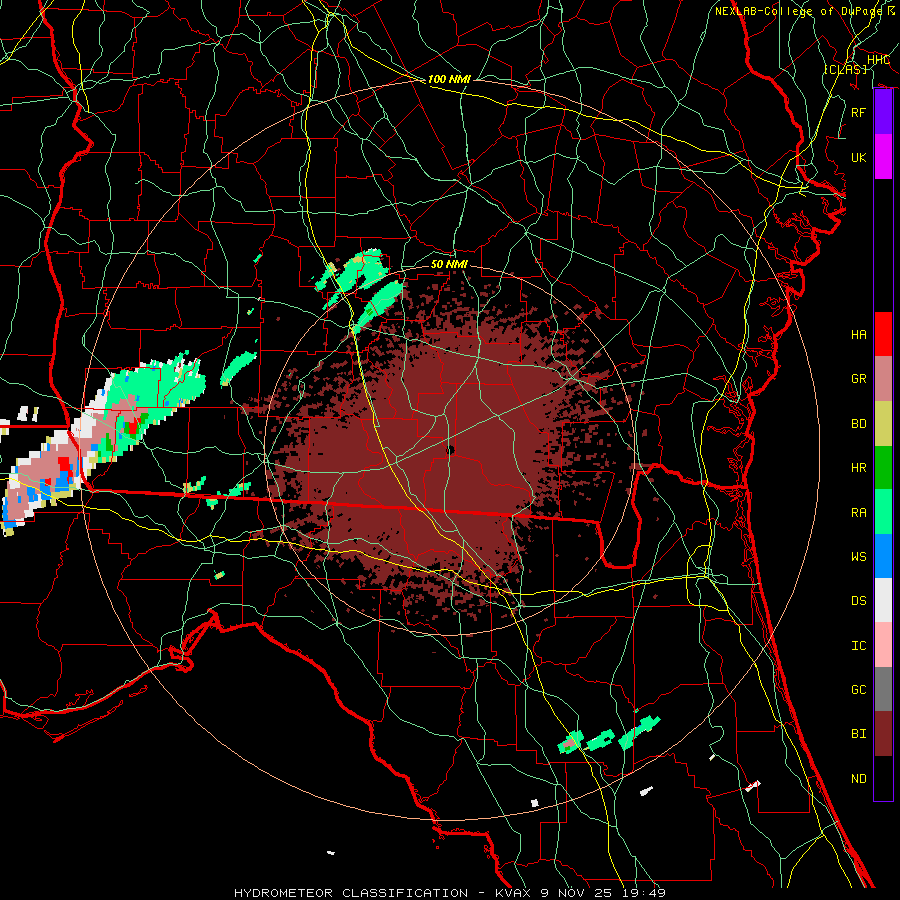This screenshot has height=900, width=900.
Task: Click the '50 NMI' range ring label
Action: [449, 264]
